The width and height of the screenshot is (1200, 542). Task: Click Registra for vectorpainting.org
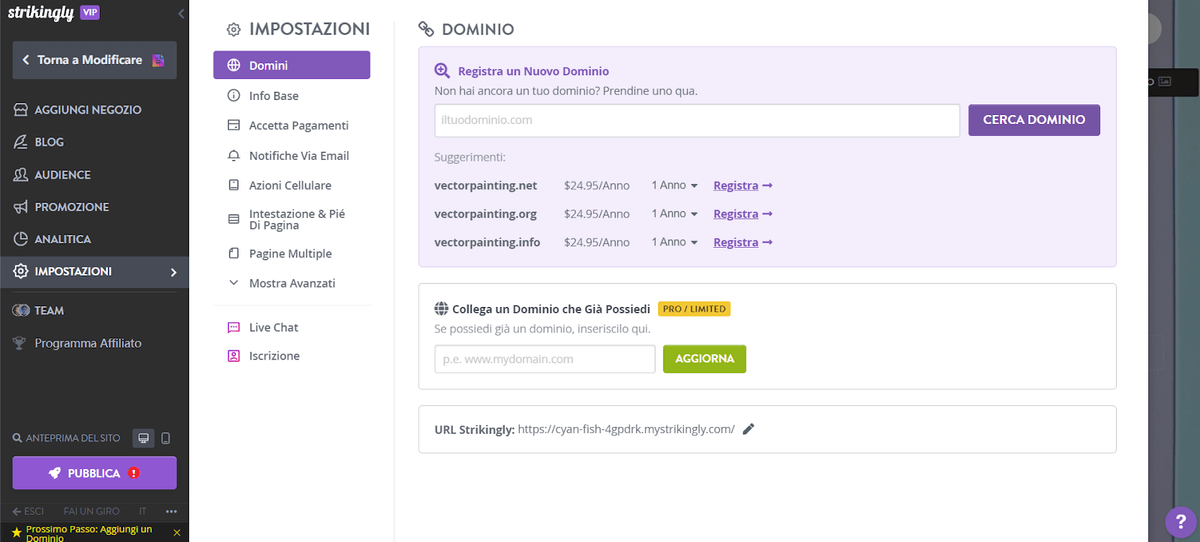743,214
